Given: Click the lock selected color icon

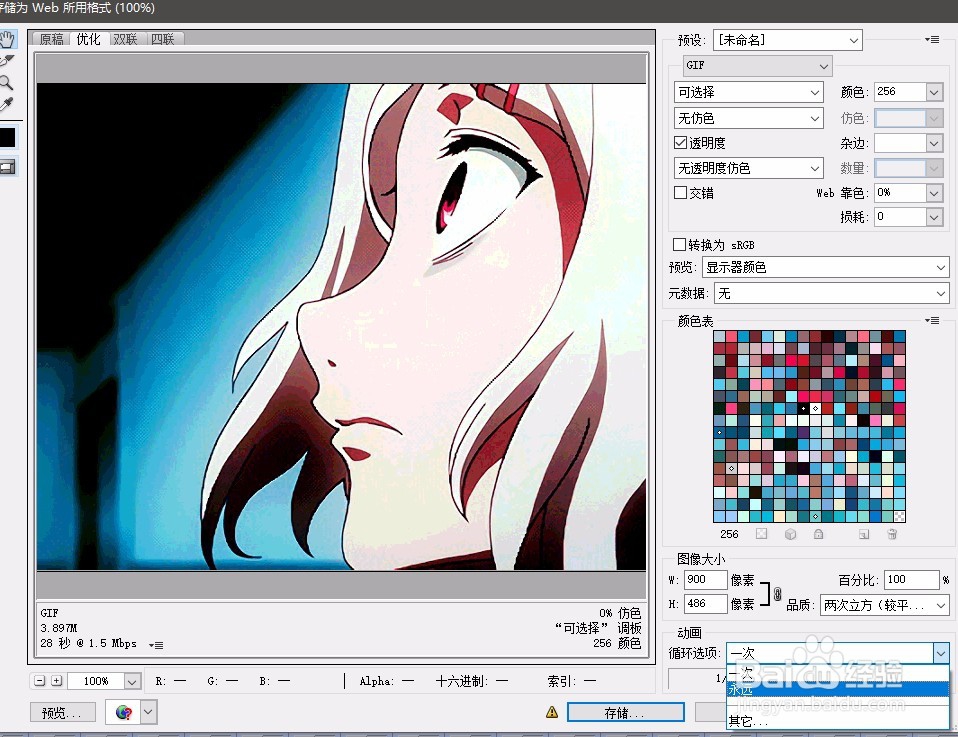Looking at the screenshot, I should point(819,534).
